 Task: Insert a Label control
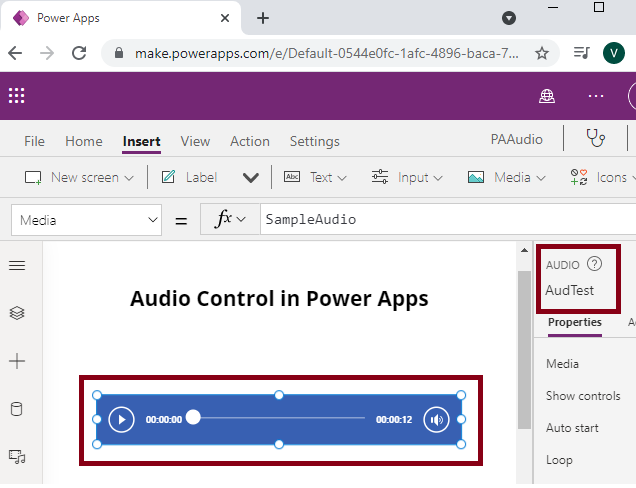pos(189,178)
